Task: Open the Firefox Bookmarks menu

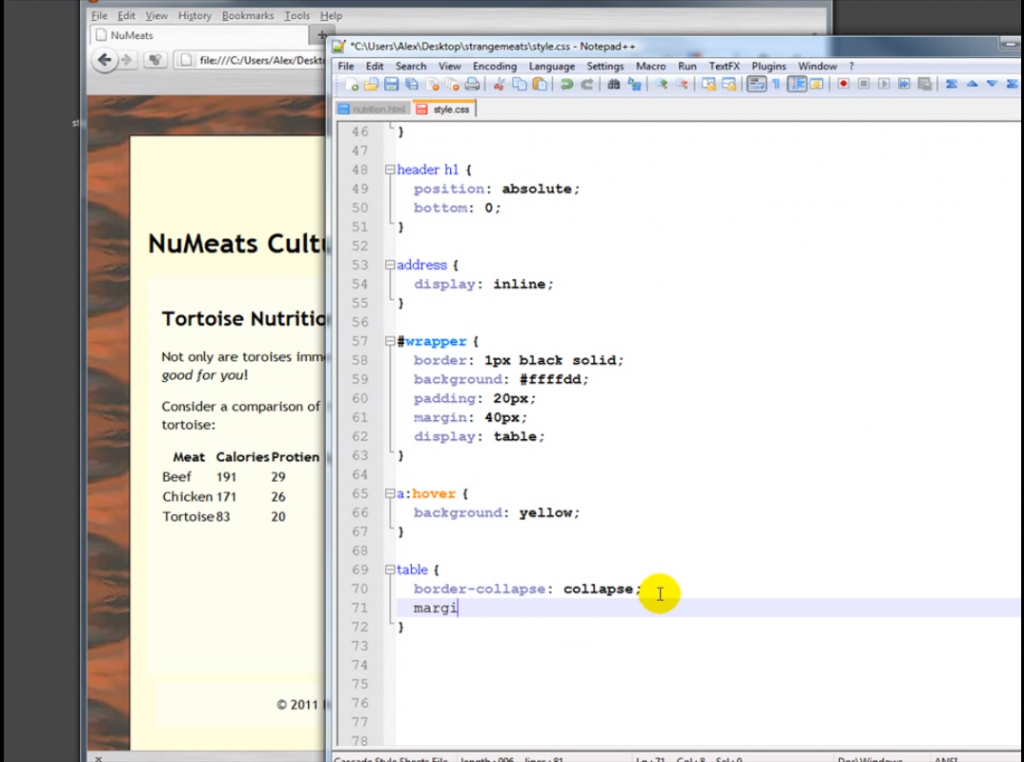Action: (246, 16)
